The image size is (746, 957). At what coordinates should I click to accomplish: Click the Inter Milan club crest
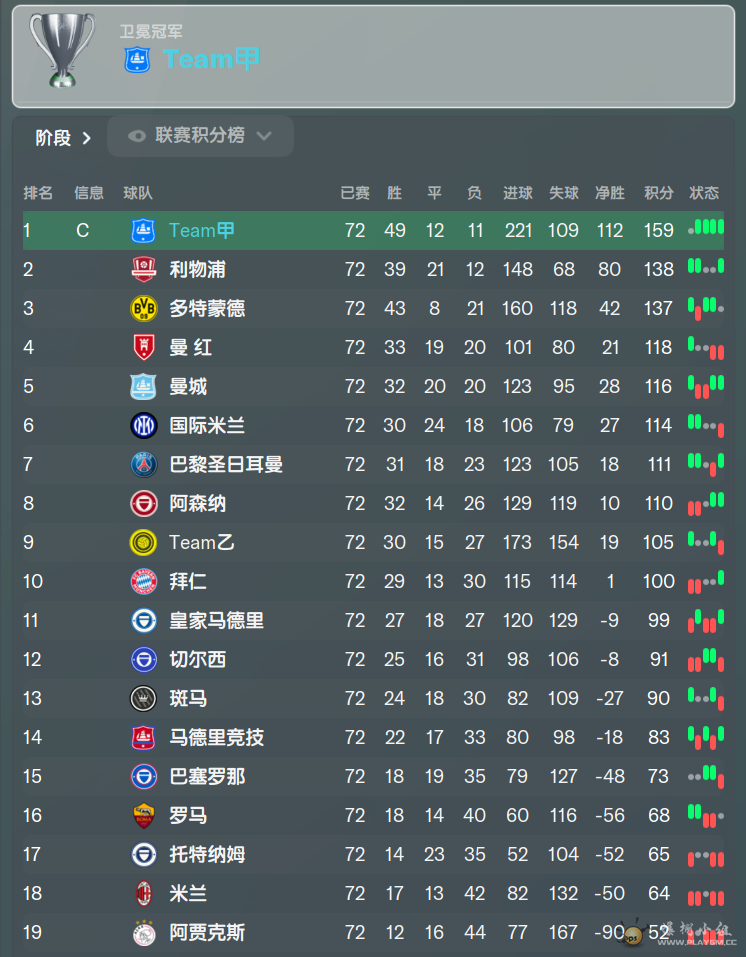click(143, 425)
